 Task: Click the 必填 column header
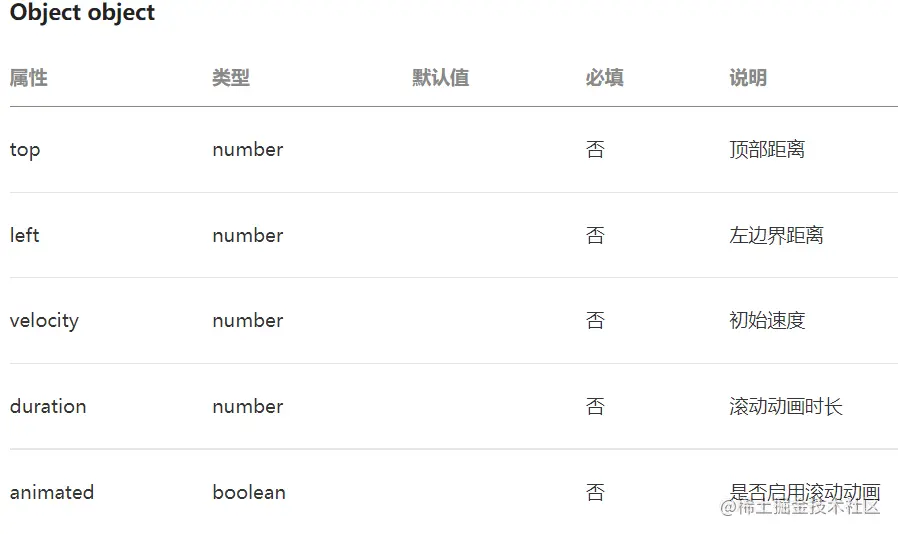click(604, 78)
